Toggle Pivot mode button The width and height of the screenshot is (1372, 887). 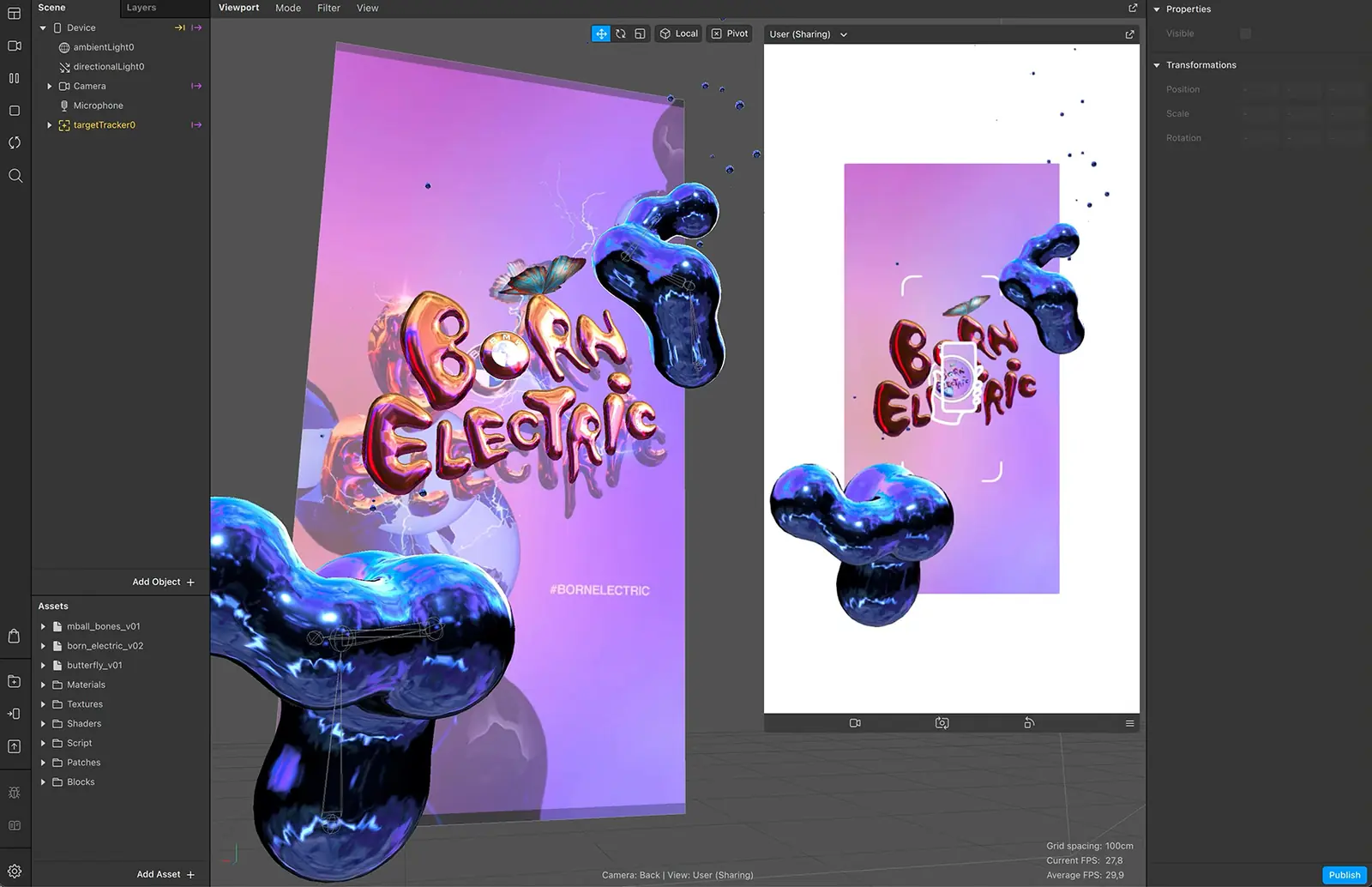click(730, 33)
